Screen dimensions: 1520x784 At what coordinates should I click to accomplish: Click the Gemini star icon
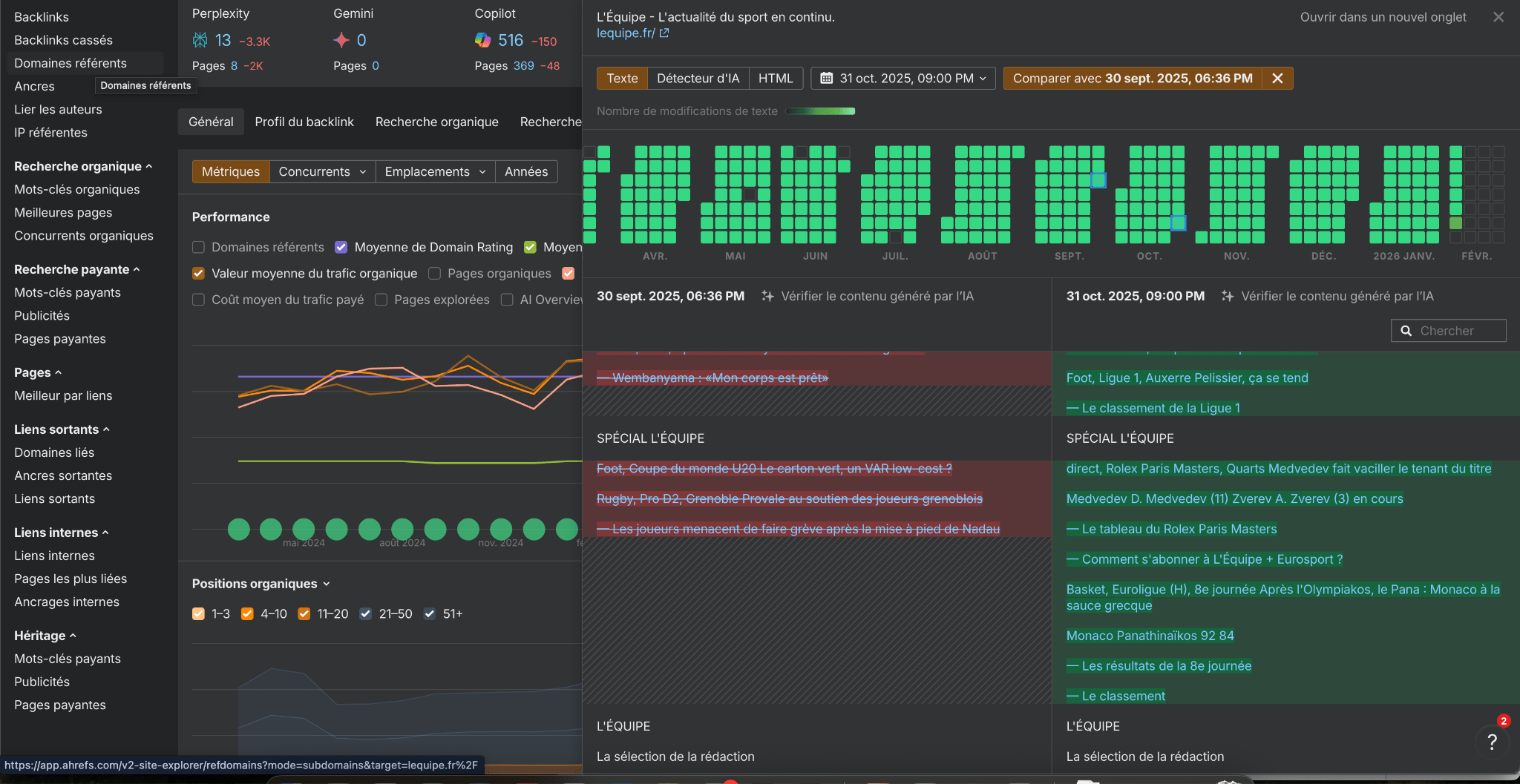[x=341, y=40]
